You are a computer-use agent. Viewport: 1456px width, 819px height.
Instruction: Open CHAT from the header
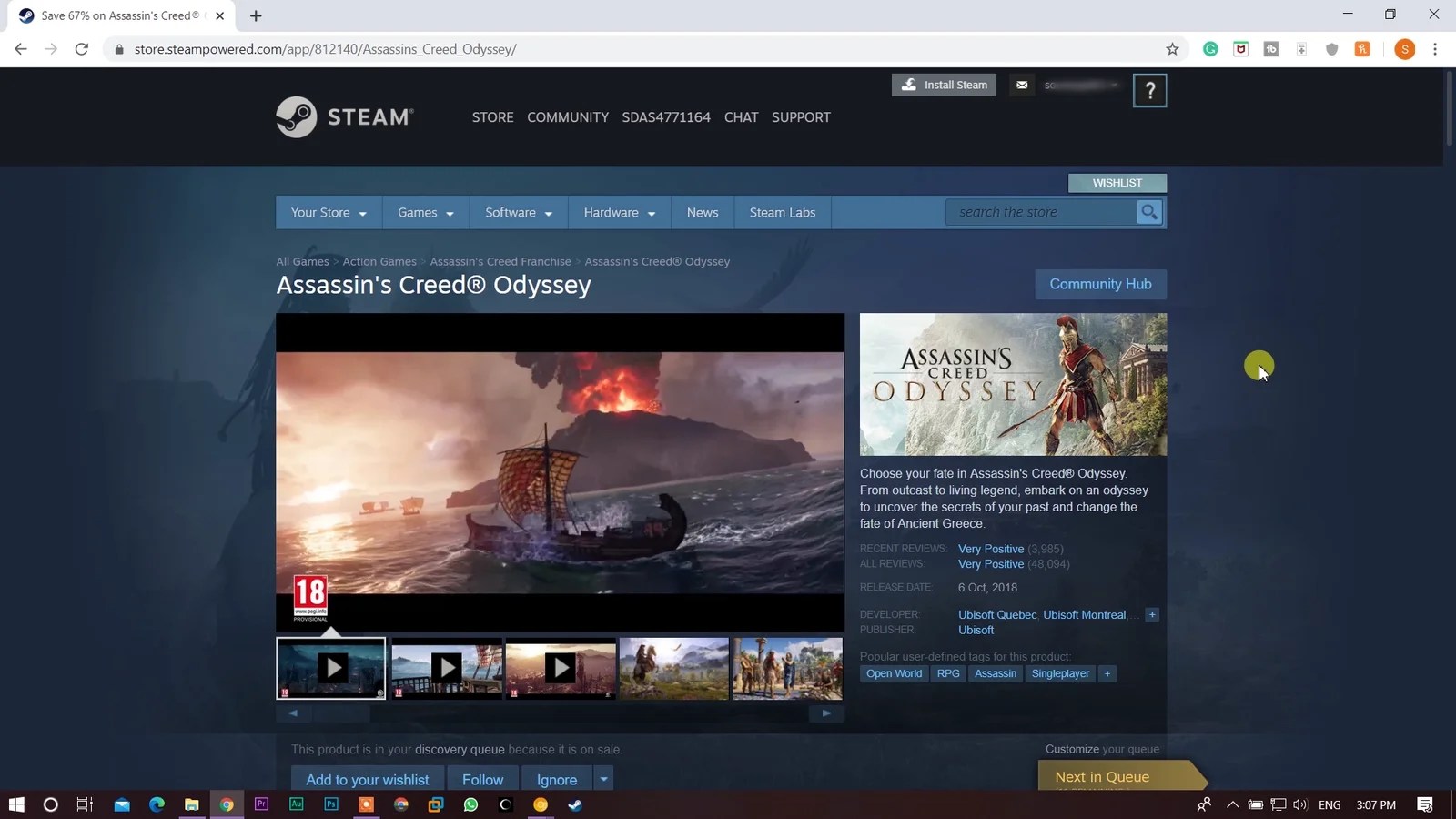741,117
